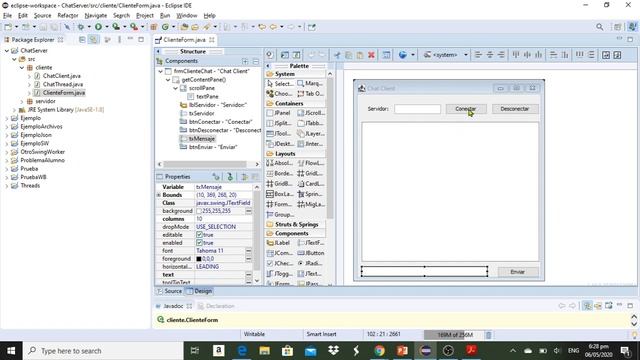Image resolution: width=640 pixels, height=360 pixels.
Task: Pick the FlowLayout palette item
Action: (x=311, y=163)
